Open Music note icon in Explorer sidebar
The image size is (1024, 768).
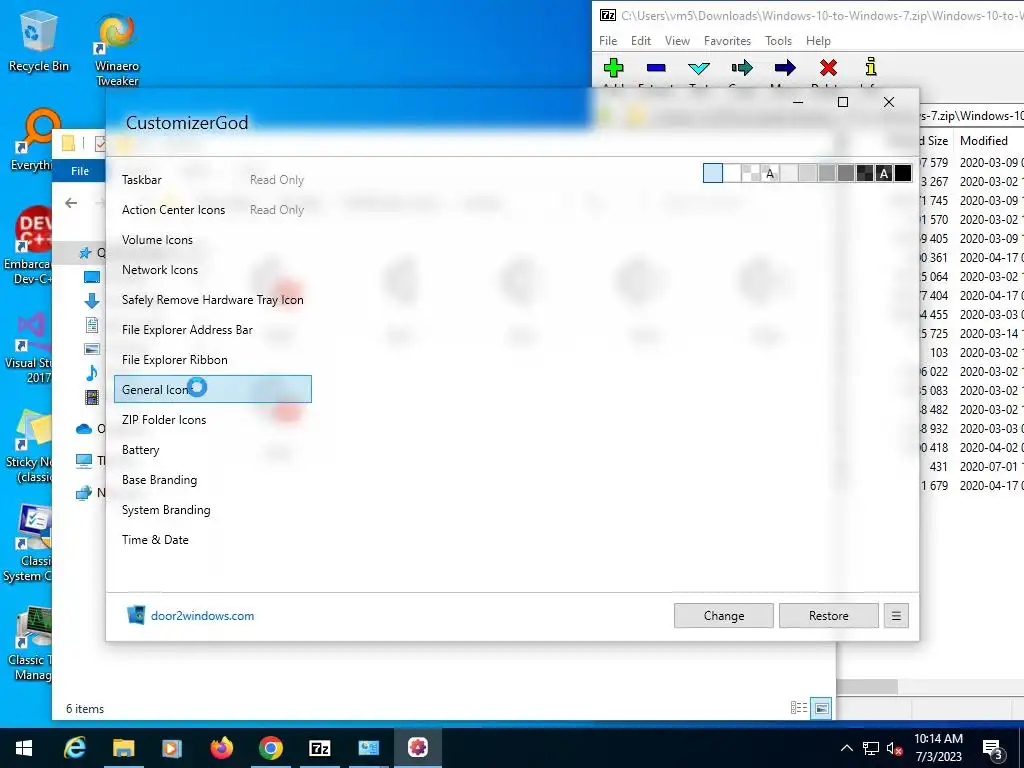click(x=92, y=373)
